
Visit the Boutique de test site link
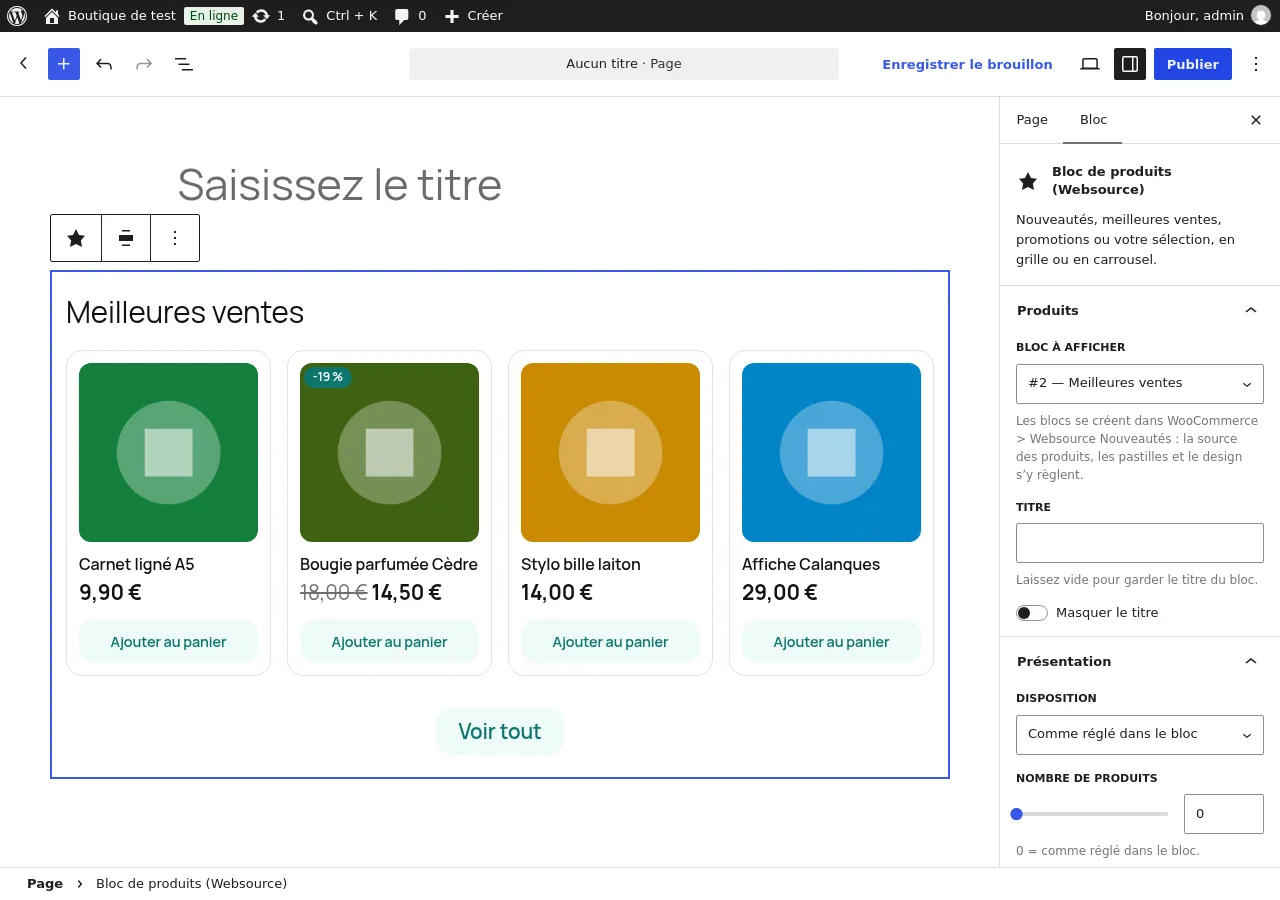[x=109, y=16]
